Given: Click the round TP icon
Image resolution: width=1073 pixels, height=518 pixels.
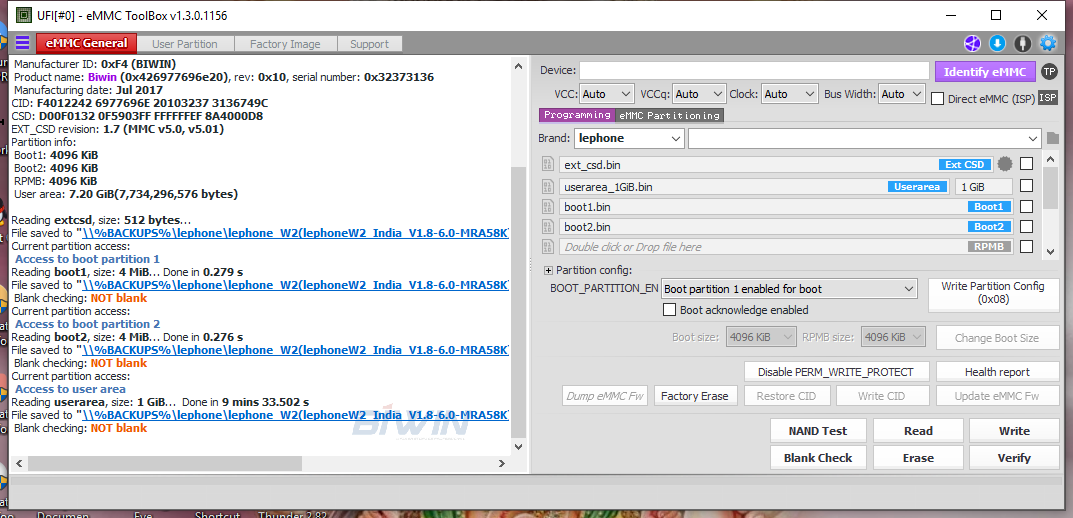Looking at the screenshot, I should pos(1048,71).
